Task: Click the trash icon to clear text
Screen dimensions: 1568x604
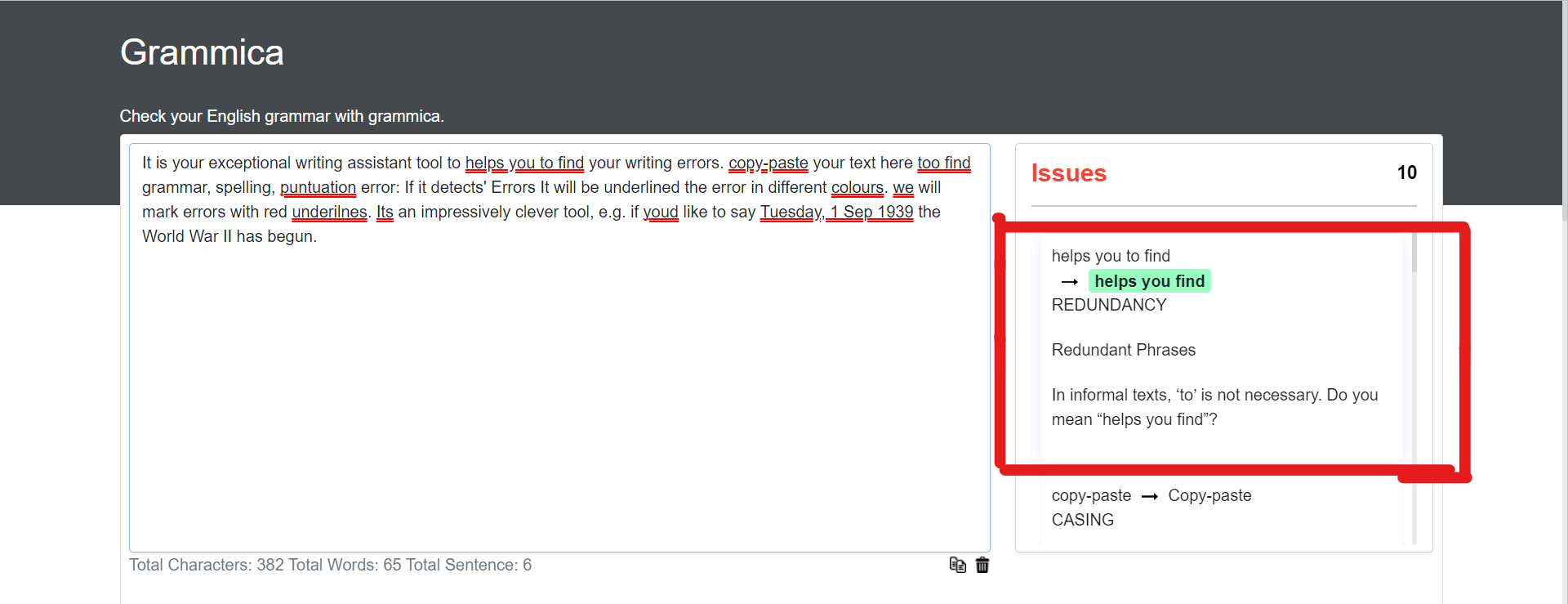Action: [982, 565]
